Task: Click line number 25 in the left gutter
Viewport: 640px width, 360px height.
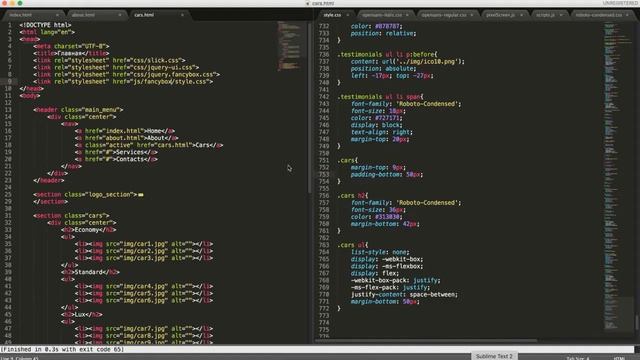Action: 8,195
